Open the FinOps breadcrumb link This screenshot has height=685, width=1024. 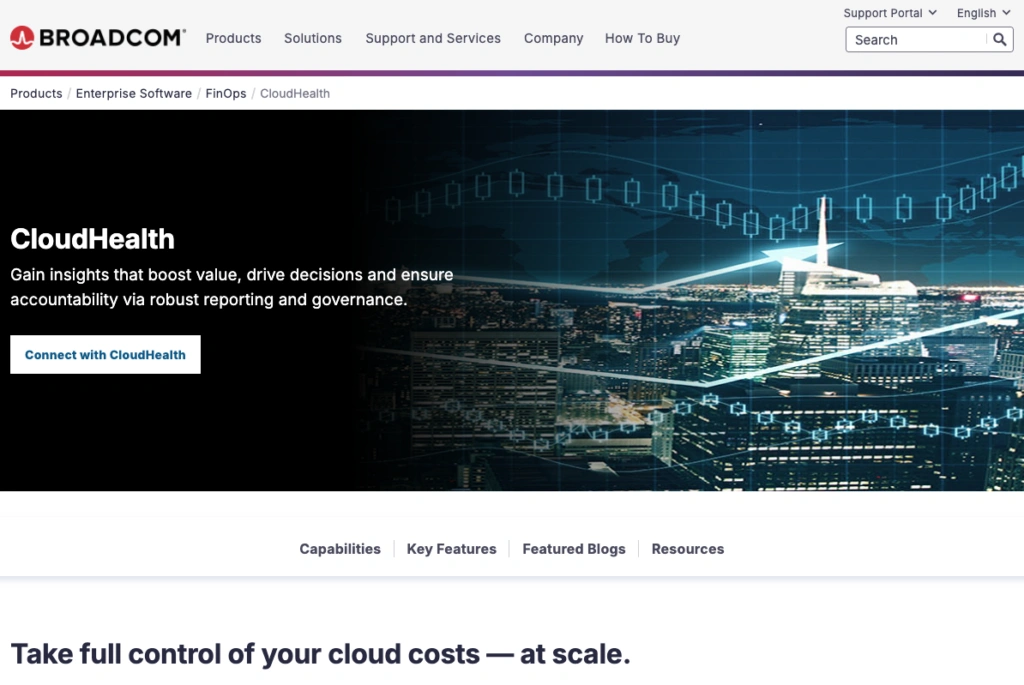226,93
